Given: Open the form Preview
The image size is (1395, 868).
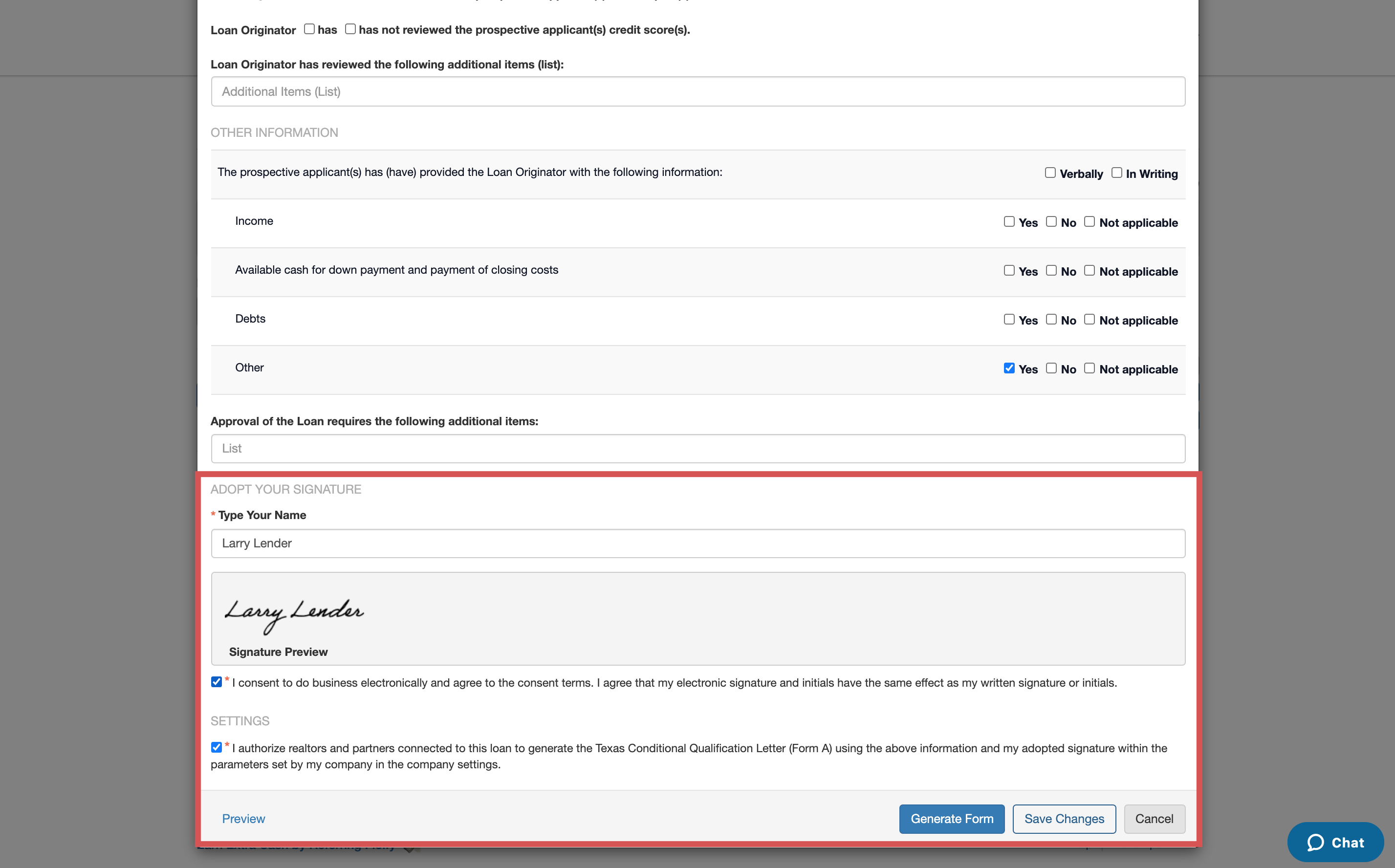Looking at the screenshot, I should coord(243,819).
